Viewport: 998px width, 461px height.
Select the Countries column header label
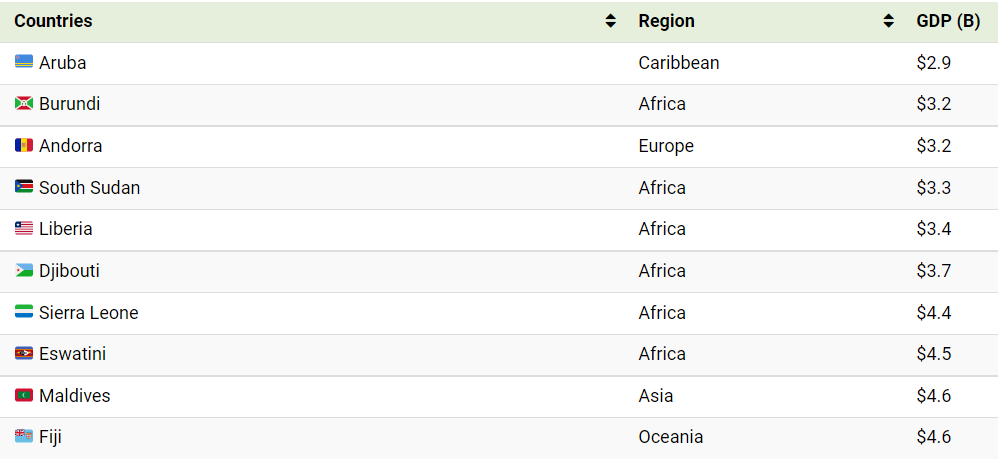click(53, 21)
